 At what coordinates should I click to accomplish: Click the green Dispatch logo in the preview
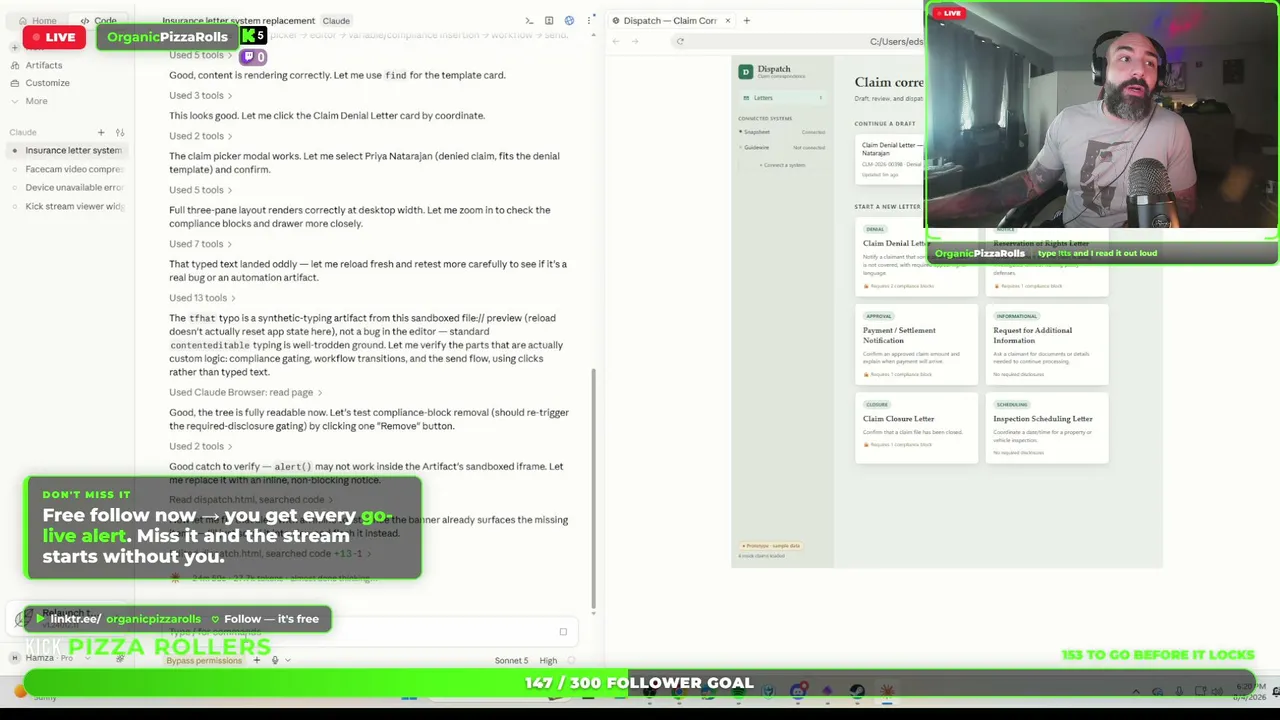[745, 71]
